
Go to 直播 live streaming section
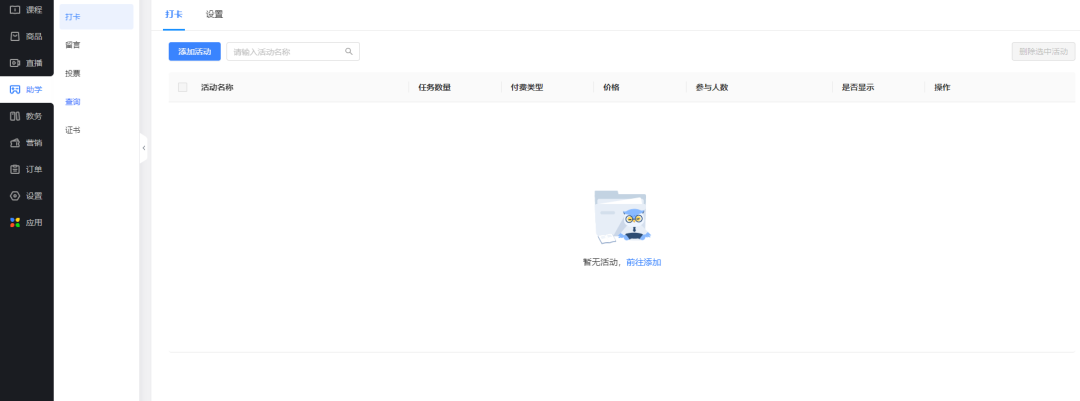point(26,63)
